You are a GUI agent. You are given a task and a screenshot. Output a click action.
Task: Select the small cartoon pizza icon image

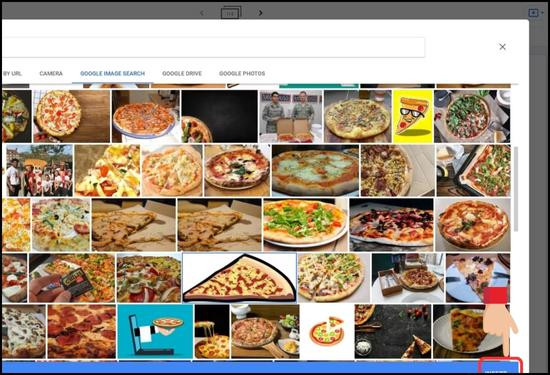coord(327,331)
